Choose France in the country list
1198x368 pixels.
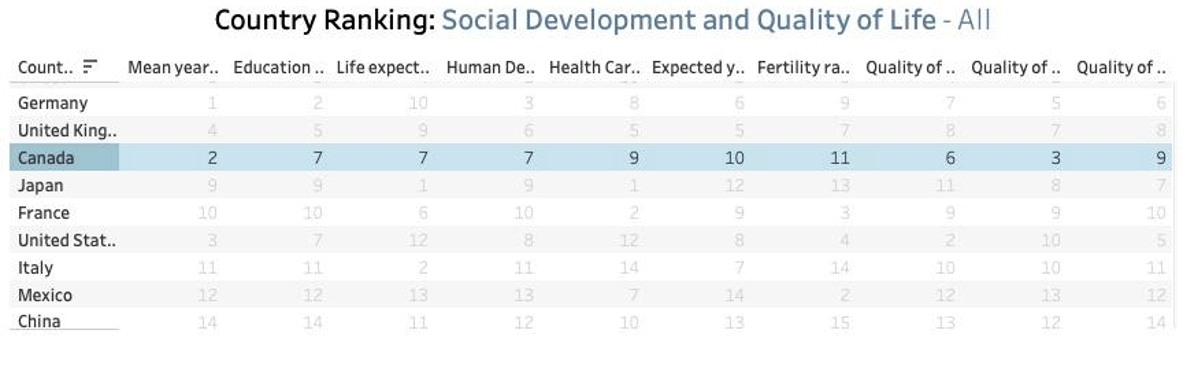click(x=44, y=213)
